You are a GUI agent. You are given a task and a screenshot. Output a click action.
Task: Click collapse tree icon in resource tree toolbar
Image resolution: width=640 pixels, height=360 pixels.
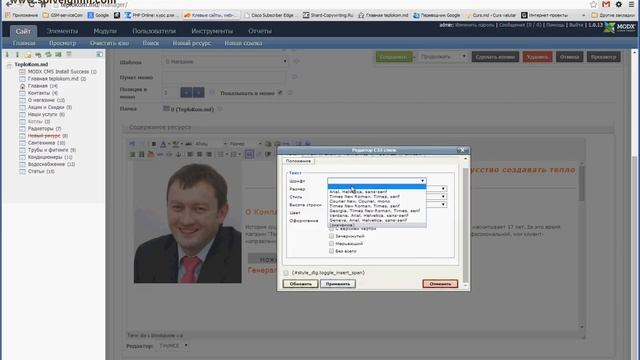click(x=17, y=54)
